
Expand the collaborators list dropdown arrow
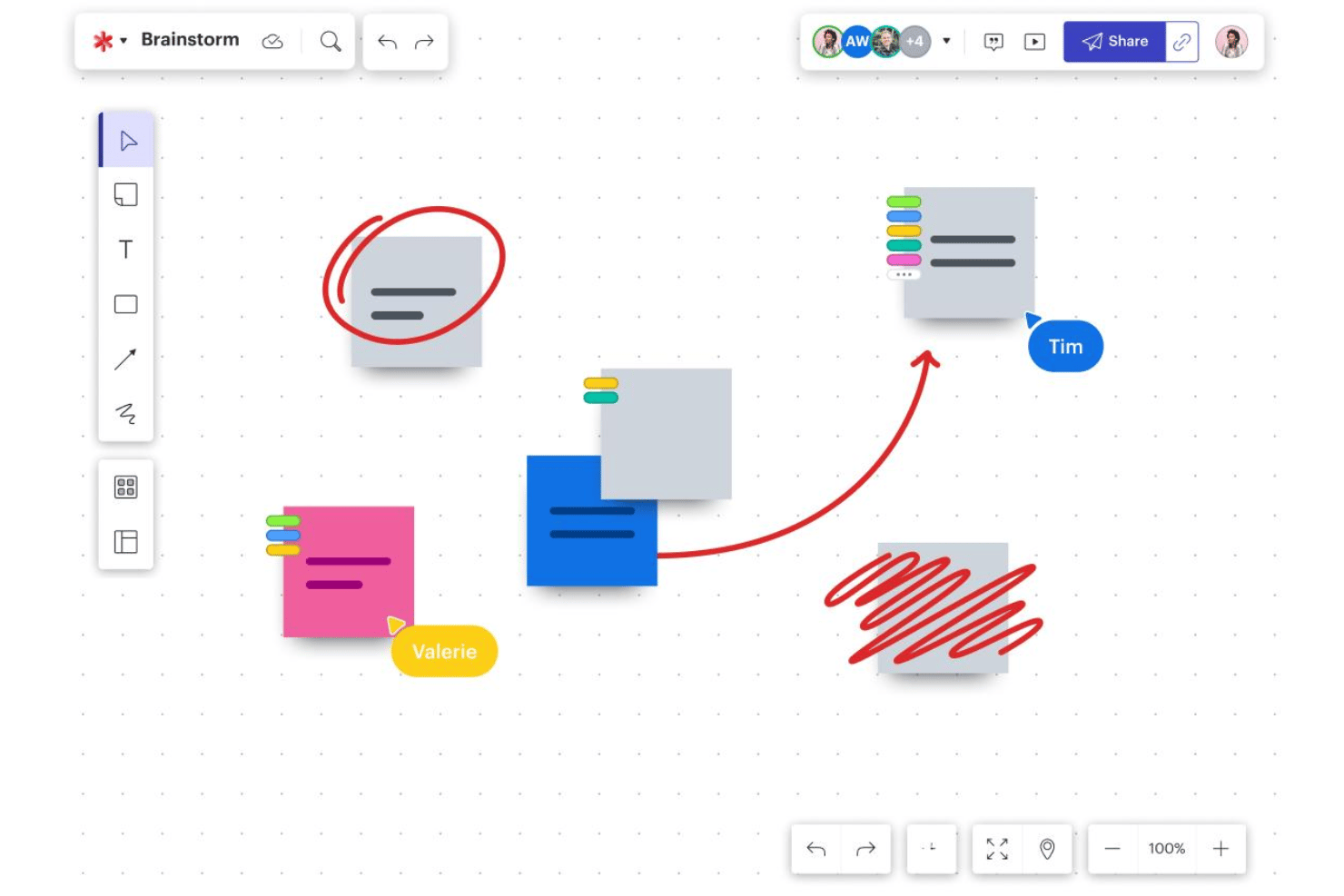point(946,41)
